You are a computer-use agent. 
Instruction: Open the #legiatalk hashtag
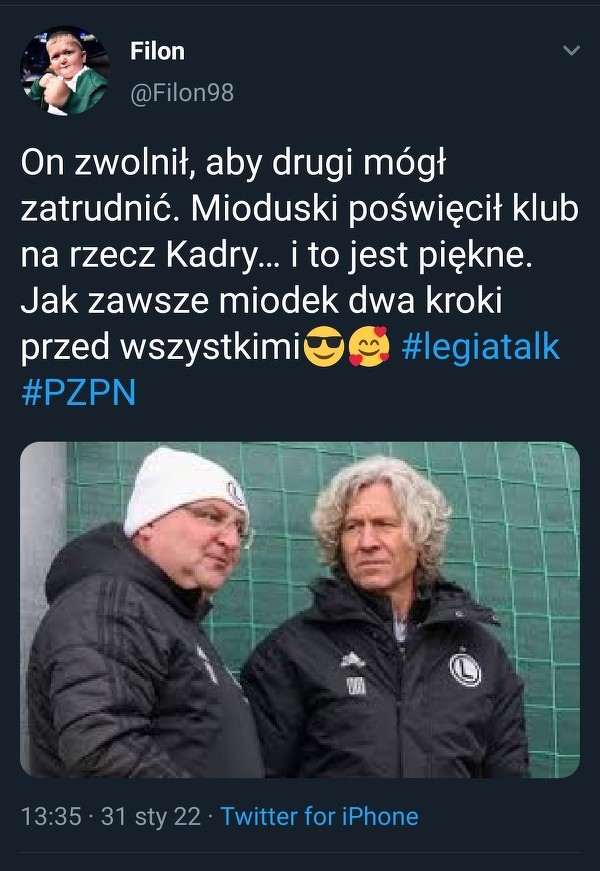pos(481,347)
